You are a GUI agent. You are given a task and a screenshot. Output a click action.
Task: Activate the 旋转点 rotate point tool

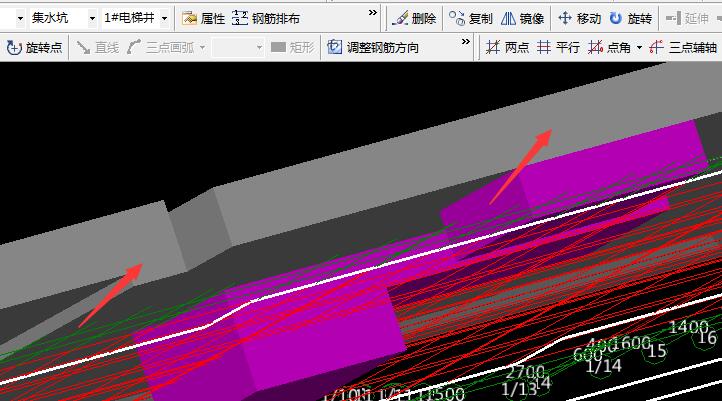[35, 47]
